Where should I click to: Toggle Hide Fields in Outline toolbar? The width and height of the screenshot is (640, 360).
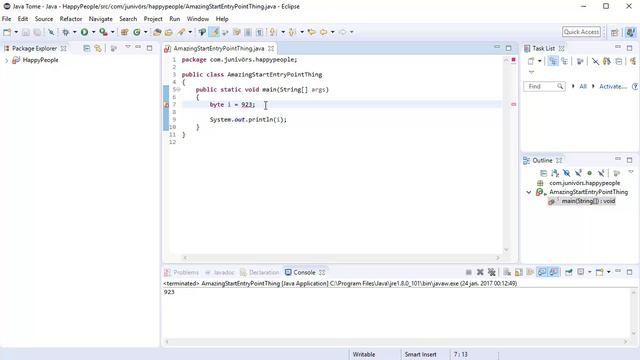click(x=567, y=173)
